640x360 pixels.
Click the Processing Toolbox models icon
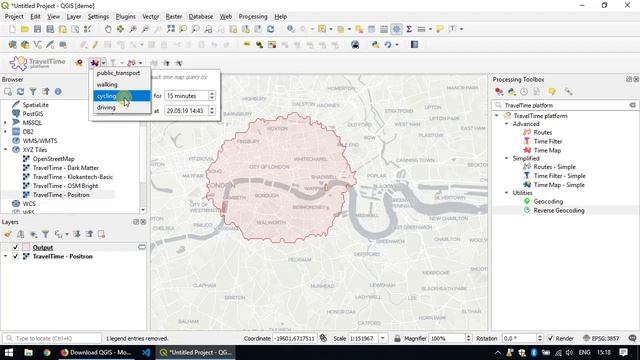[x=499, y=92]
